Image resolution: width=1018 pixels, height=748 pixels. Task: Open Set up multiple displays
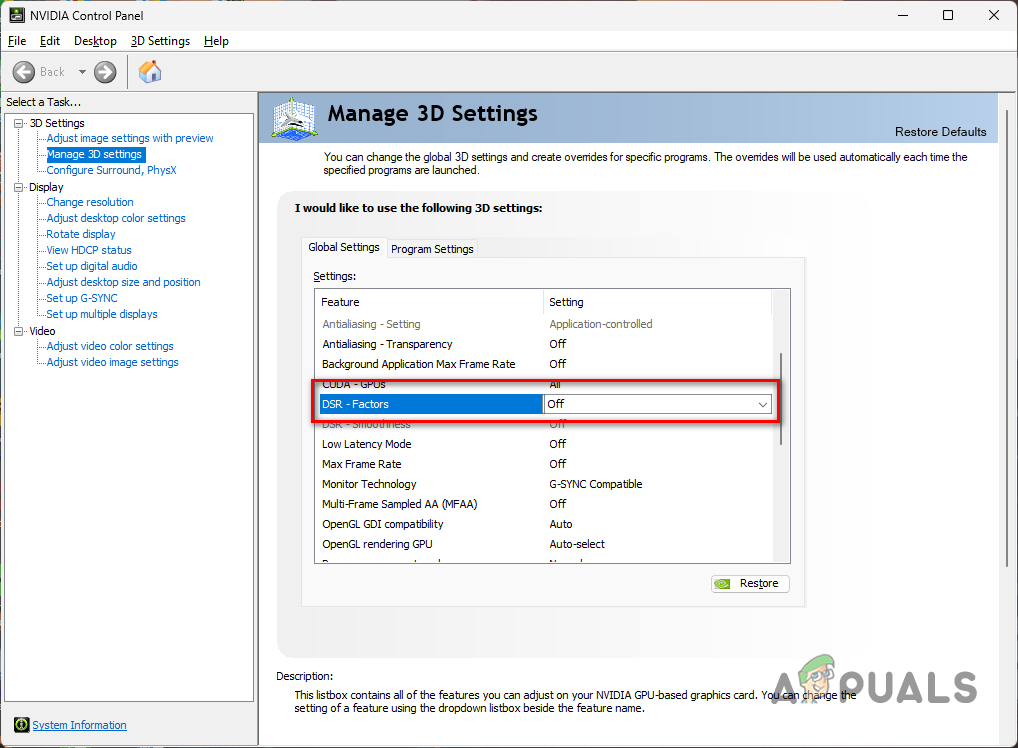click(x=102, y=314)
